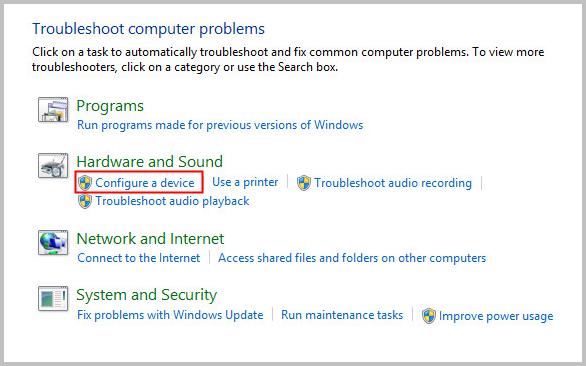586x366 pixels.
Task: Select the Use a printer link
Action: coord(245,182)
